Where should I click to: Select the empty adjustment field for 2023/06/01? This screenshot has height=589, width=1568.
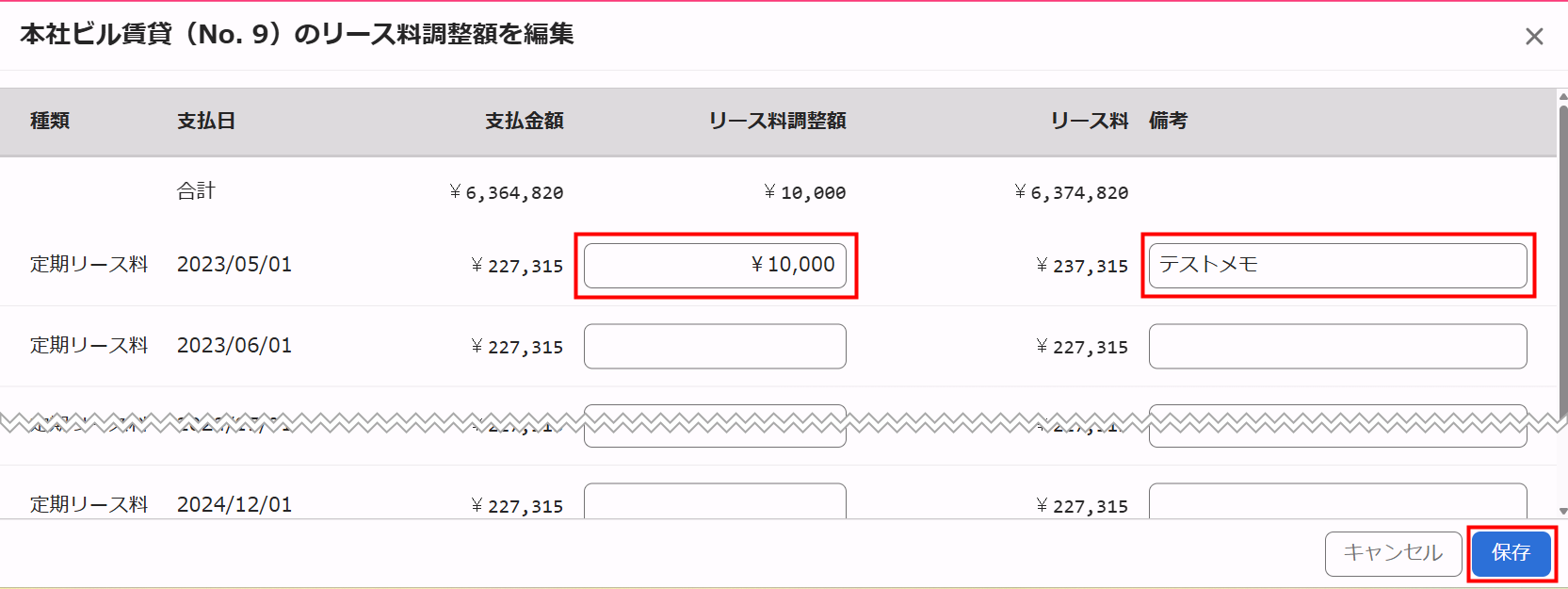click(715, 347)
